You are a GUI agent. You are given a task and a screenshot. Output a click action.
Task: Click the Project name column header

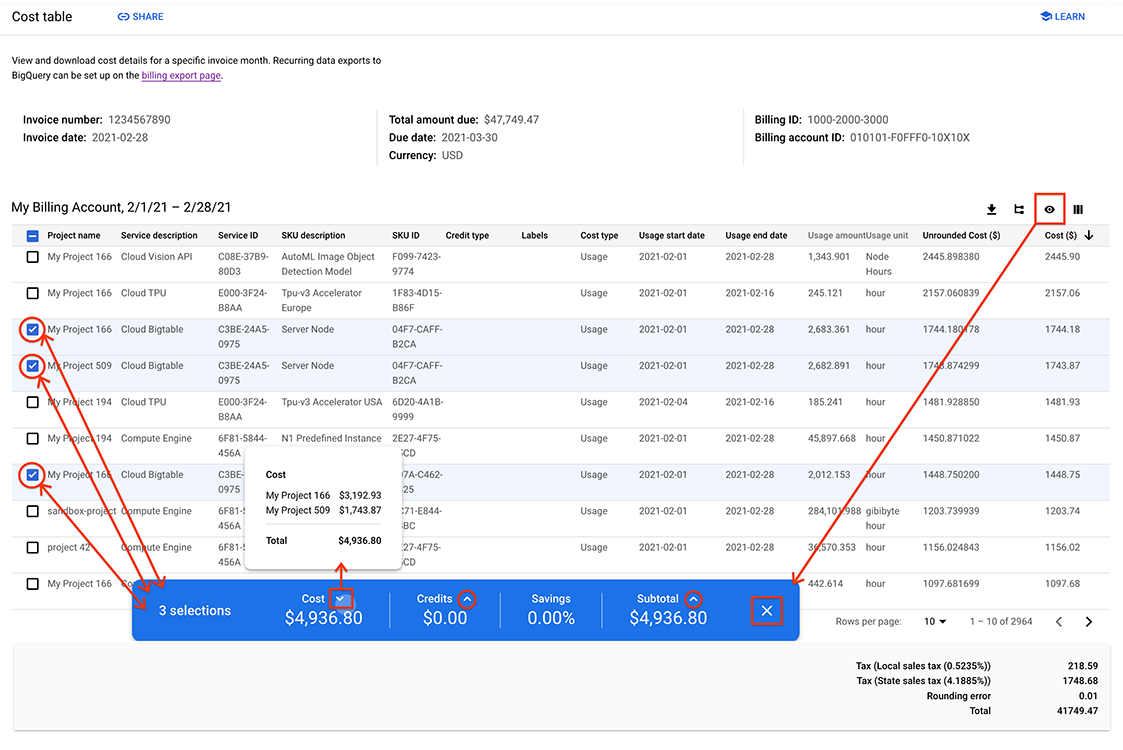(x=74, y=236)
